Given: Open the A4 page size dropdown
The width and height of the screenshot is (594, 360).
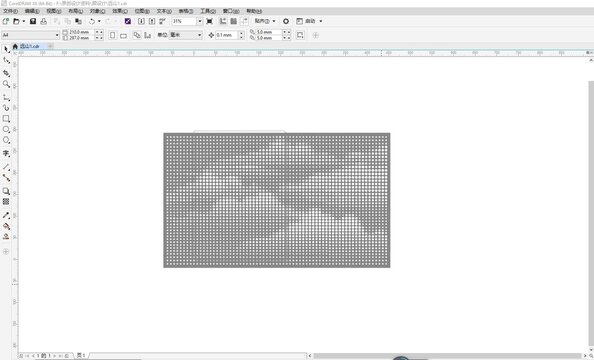Looking at the screenshot, I should pyautogui.click(x=31, y=35).
